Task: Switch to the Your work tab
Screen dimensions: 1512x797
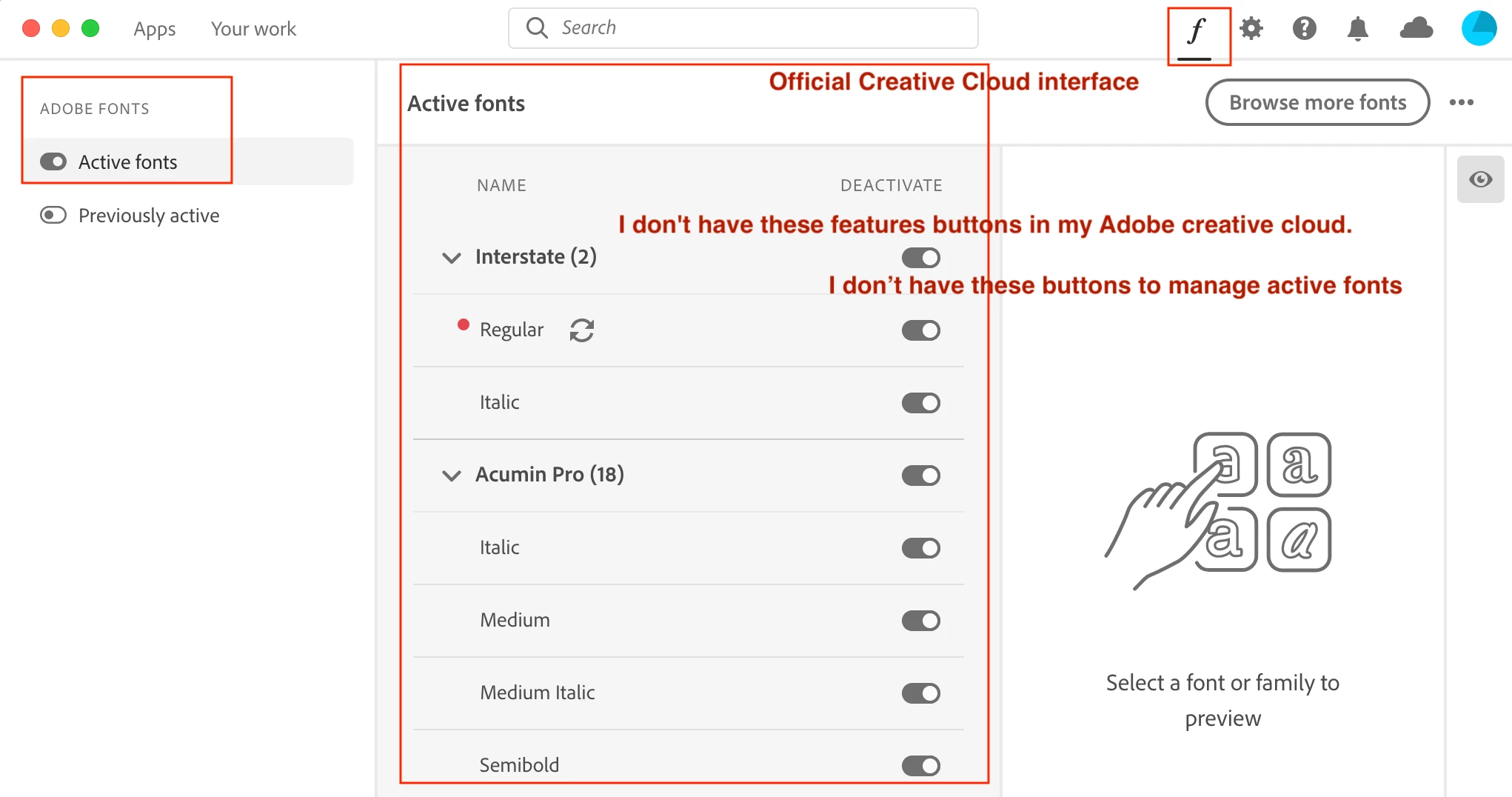Action: click(x=253, y=29)
